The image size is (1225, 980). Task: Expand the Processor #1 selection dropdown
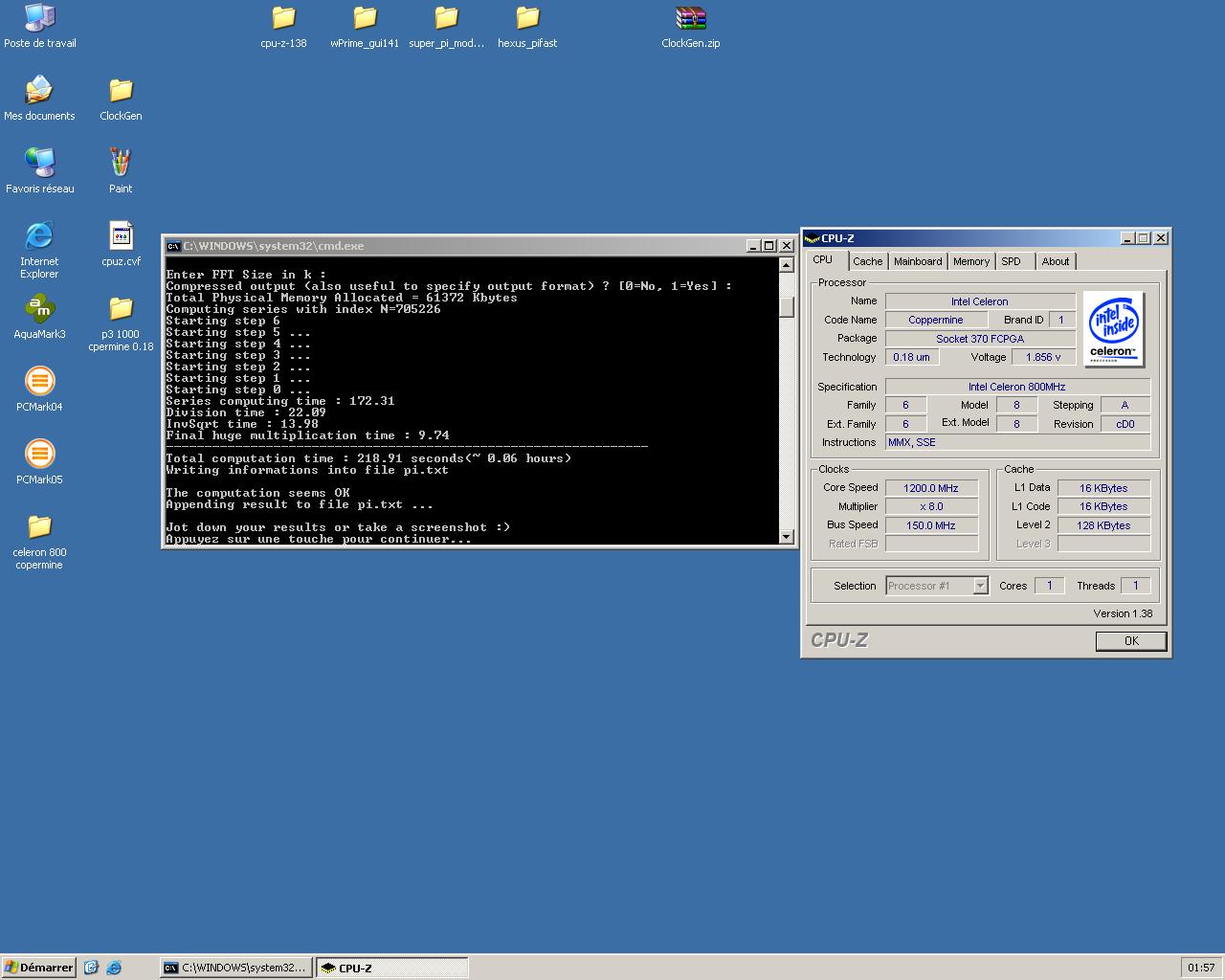pyautogui.click(x=980, y=586)
